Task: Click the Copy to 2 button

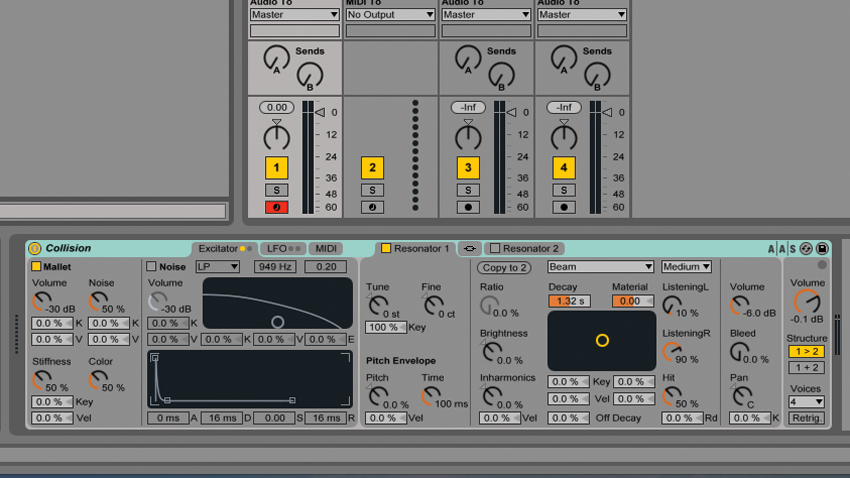Action: point(504,267)
